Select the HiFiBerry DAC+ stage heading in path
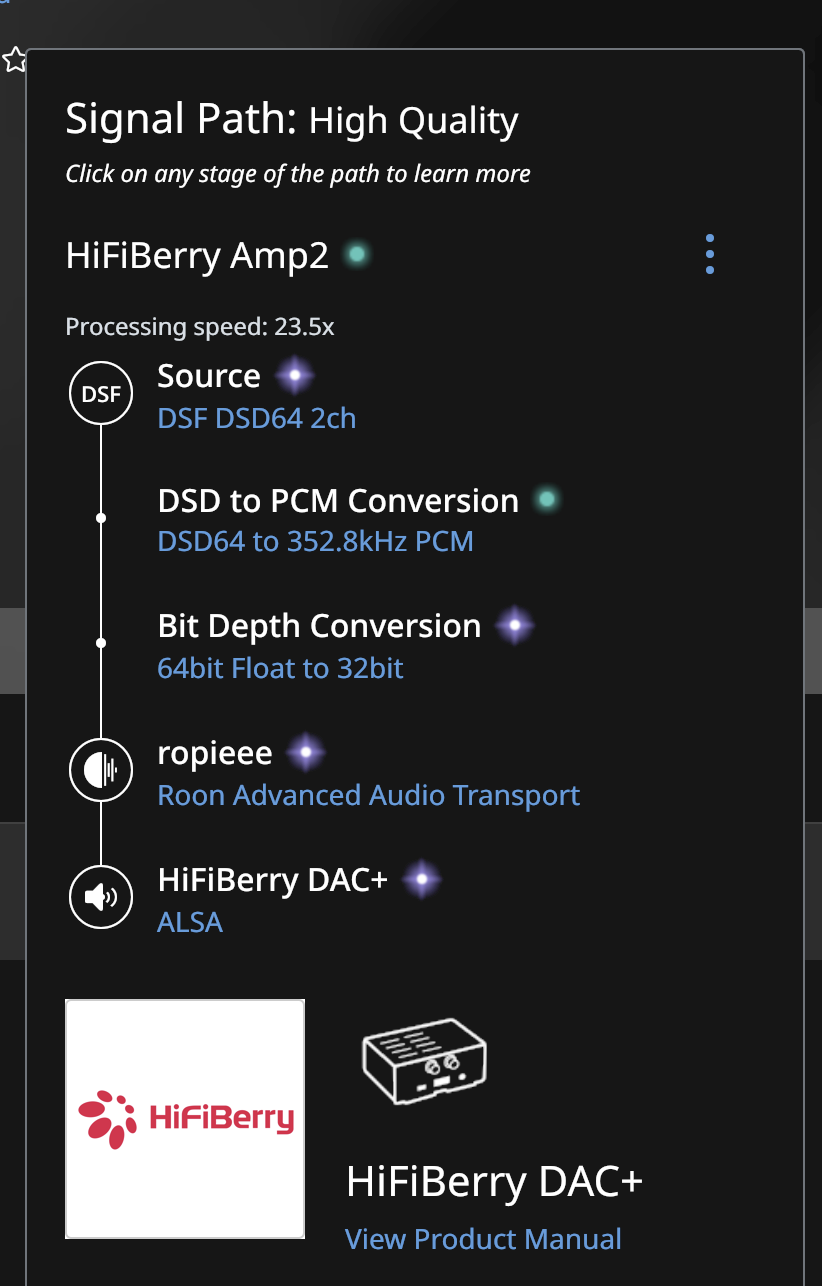 [272, 880]
